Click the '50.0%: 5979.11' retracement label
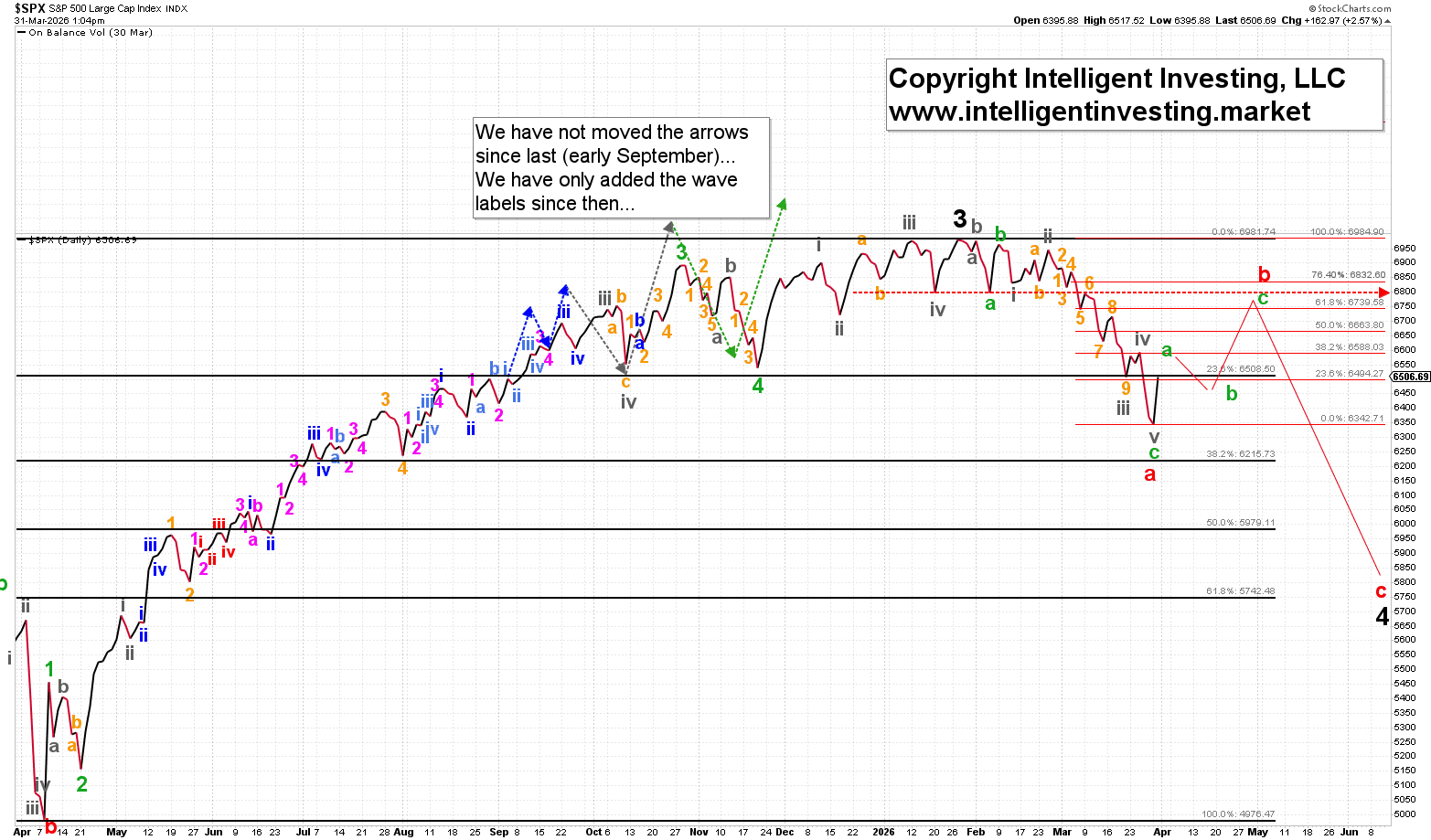This screenshot has height=840, width=1431. (1241, 523)
